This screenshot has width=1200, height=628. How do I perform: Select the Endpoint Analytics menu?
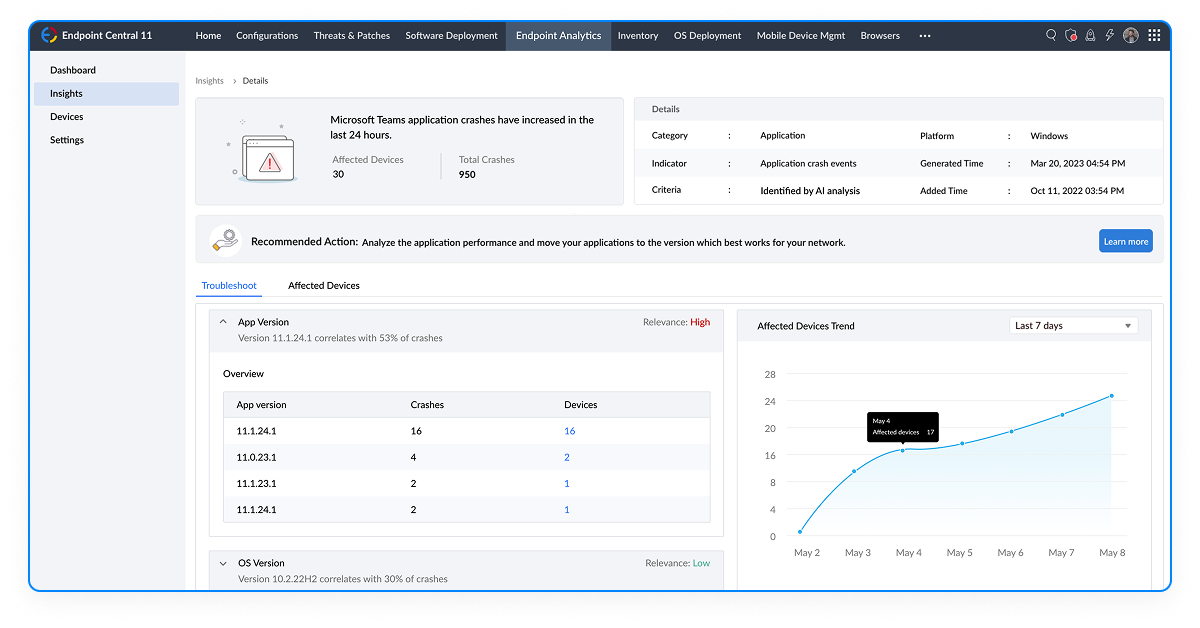click(x=559, y=36)
